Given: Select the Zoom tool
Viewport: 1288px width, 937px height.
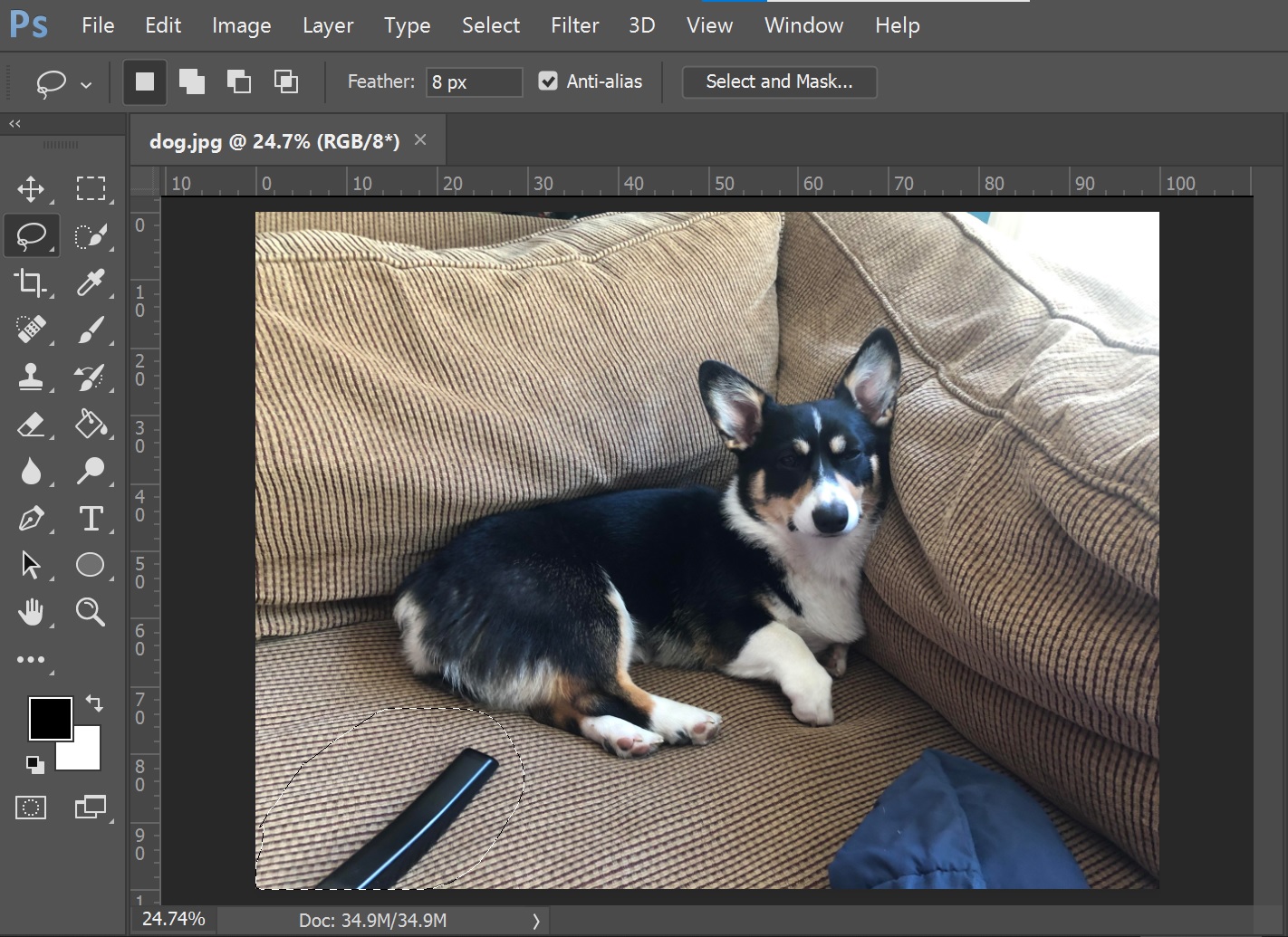Looking at the screenshot, I should 91,612.
